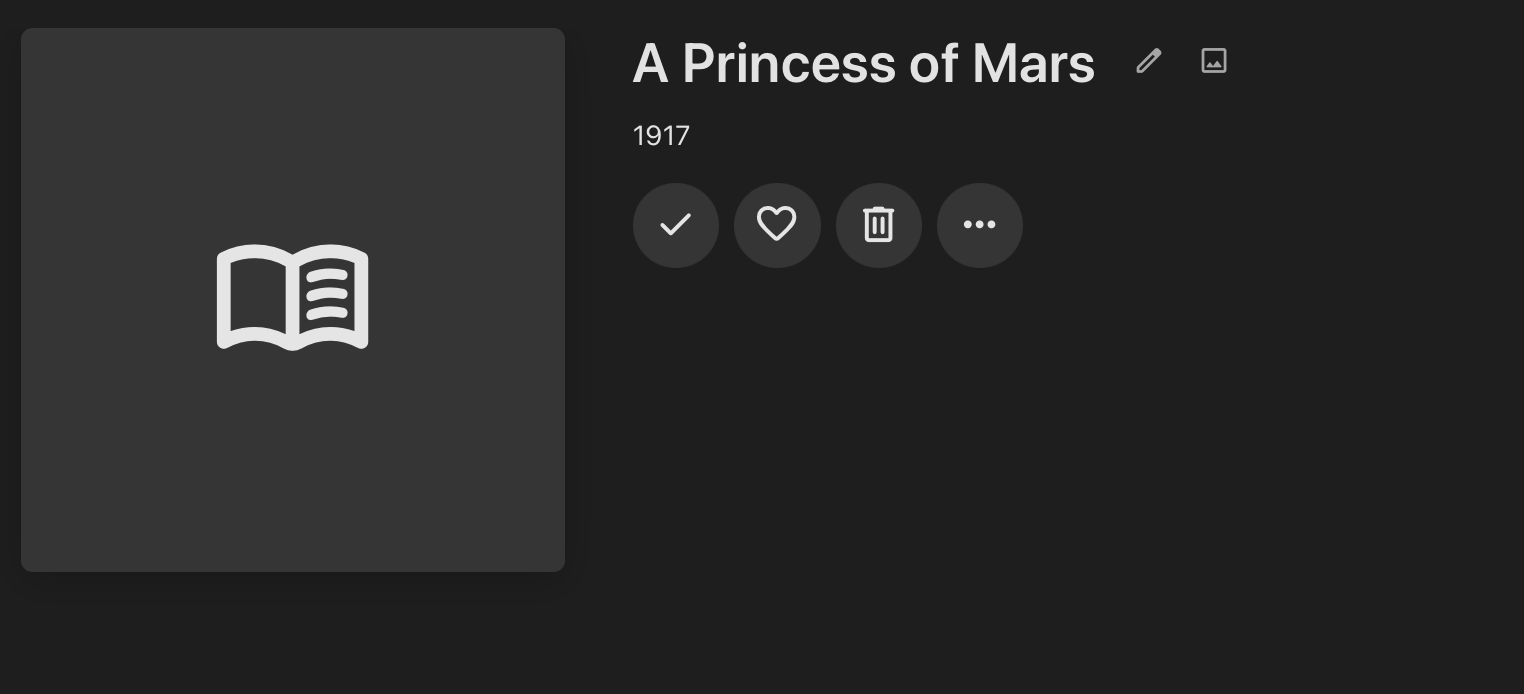Delete the book using the trash icon

(879, 225)
